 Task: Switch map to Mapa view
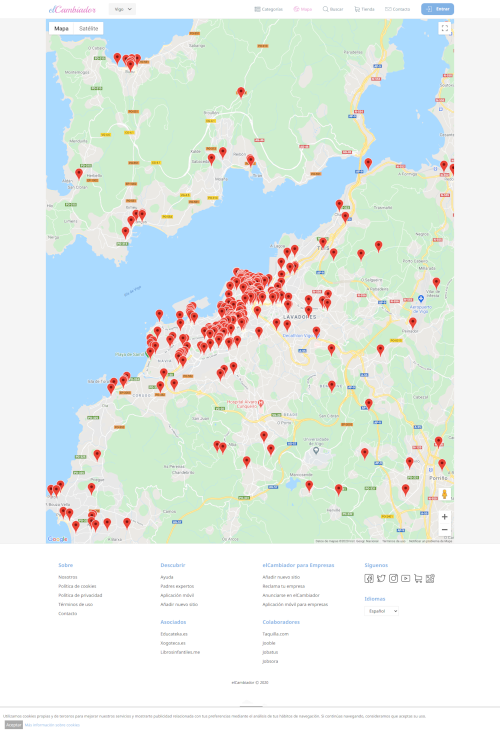pyautogui.click(x=61, y=28)
